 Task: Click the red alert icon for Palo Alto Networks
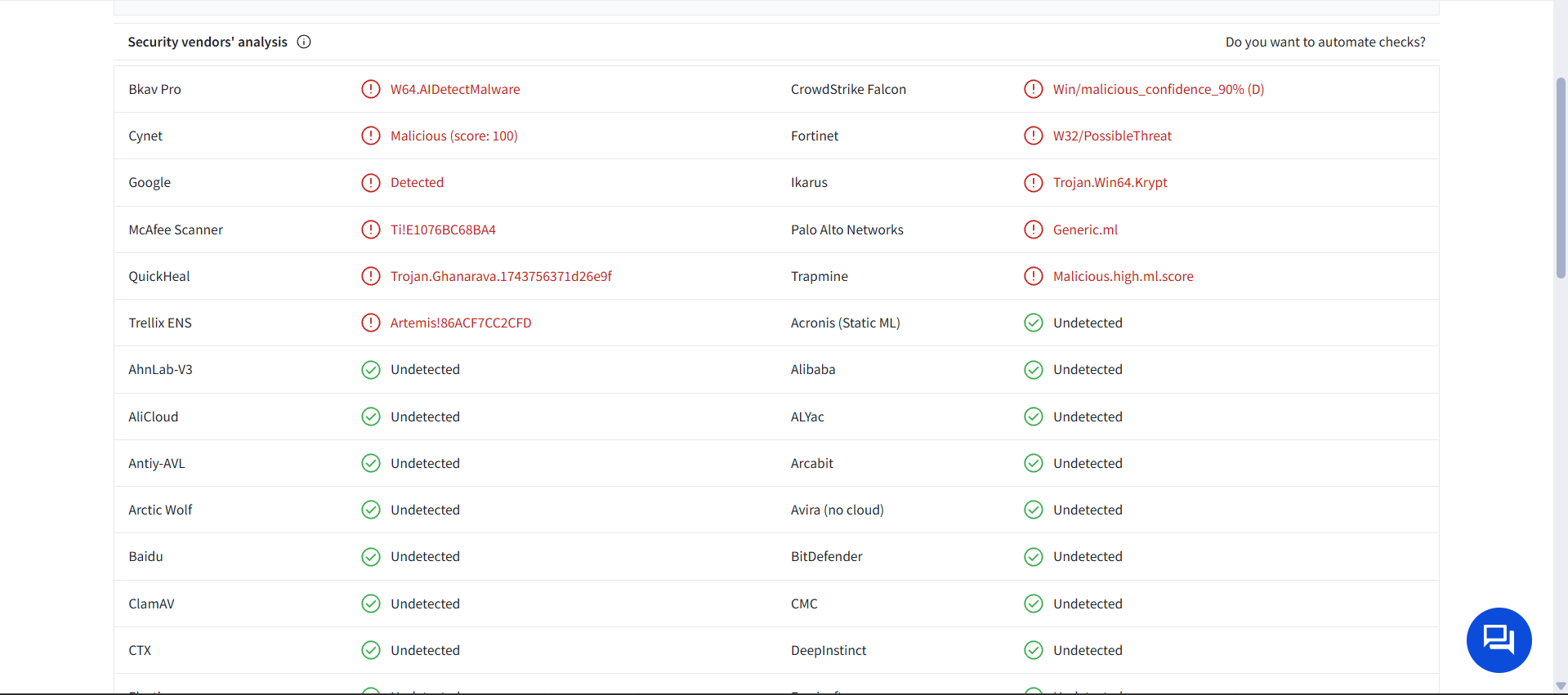coord(1034,229)
